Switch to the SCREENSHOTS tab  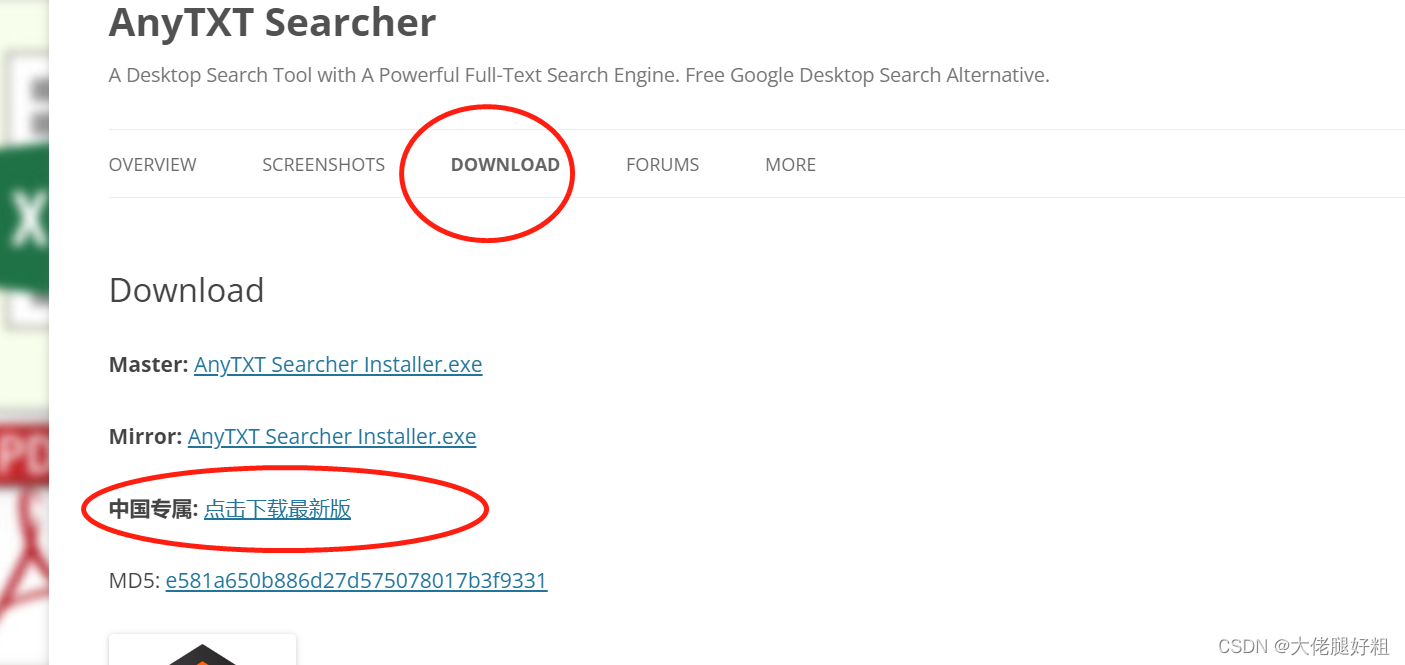click(x=323, y=165)
